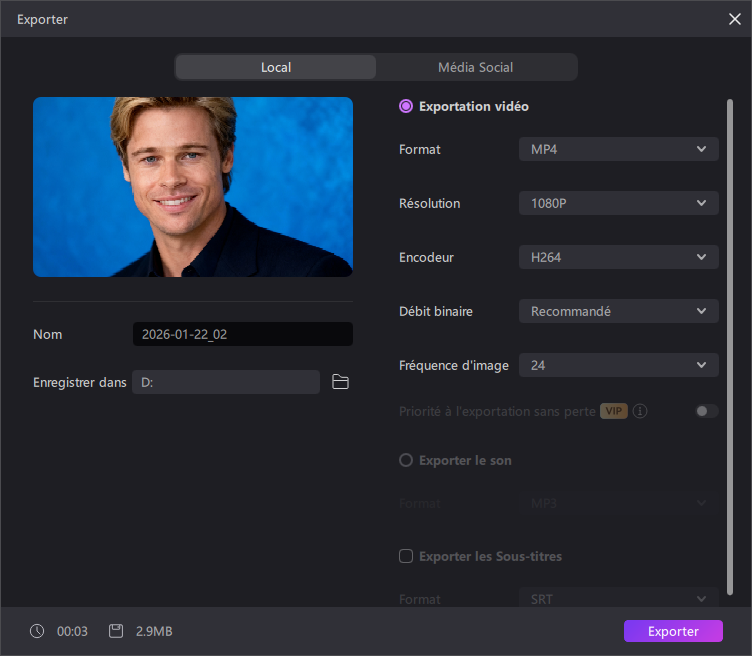Image resolution: width=752 pixels, height=656 pixels.
Task: Click the clock duration icon
Action: tap(37, 631)
